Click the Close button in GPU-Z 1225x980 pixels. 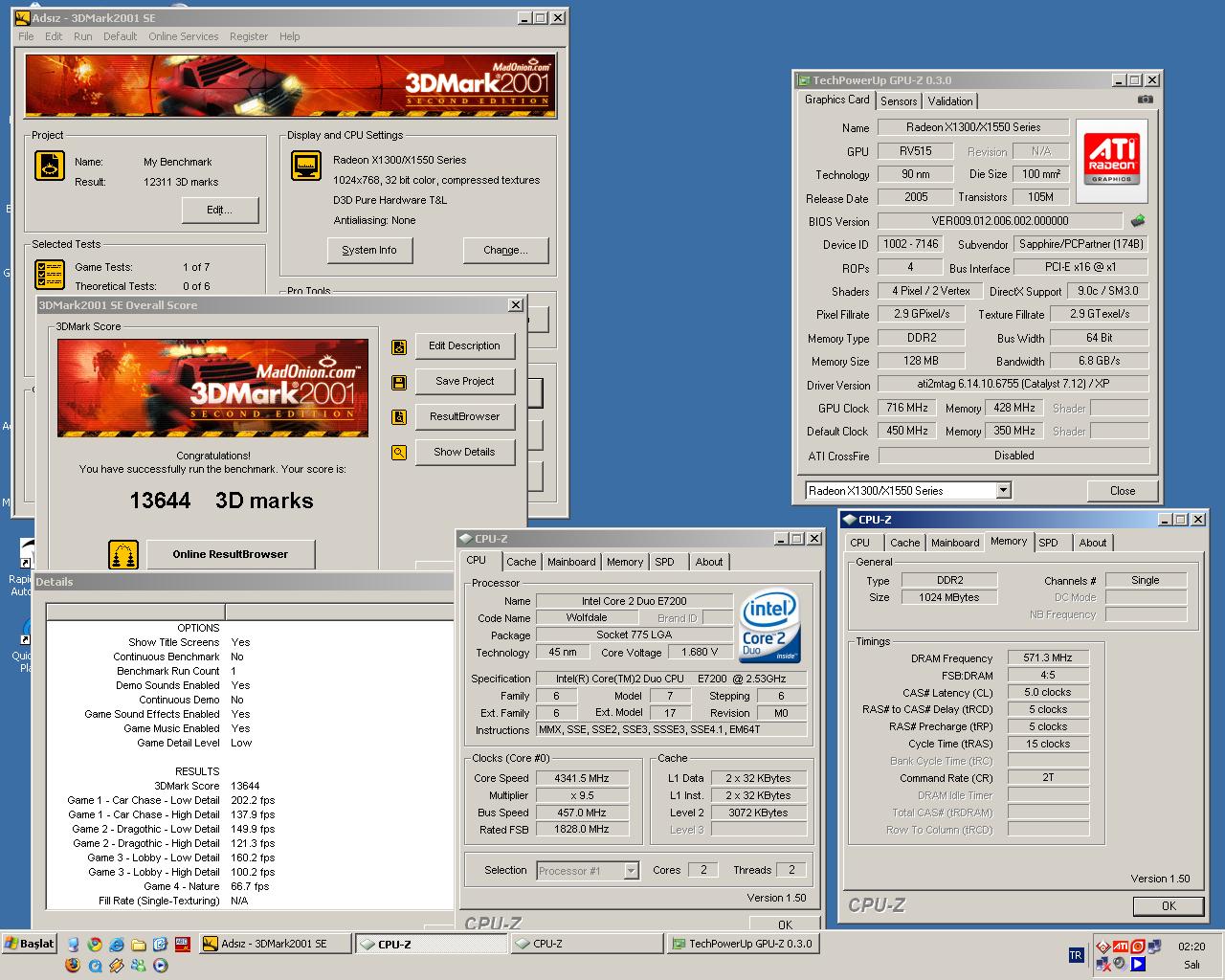point(1123,491)
